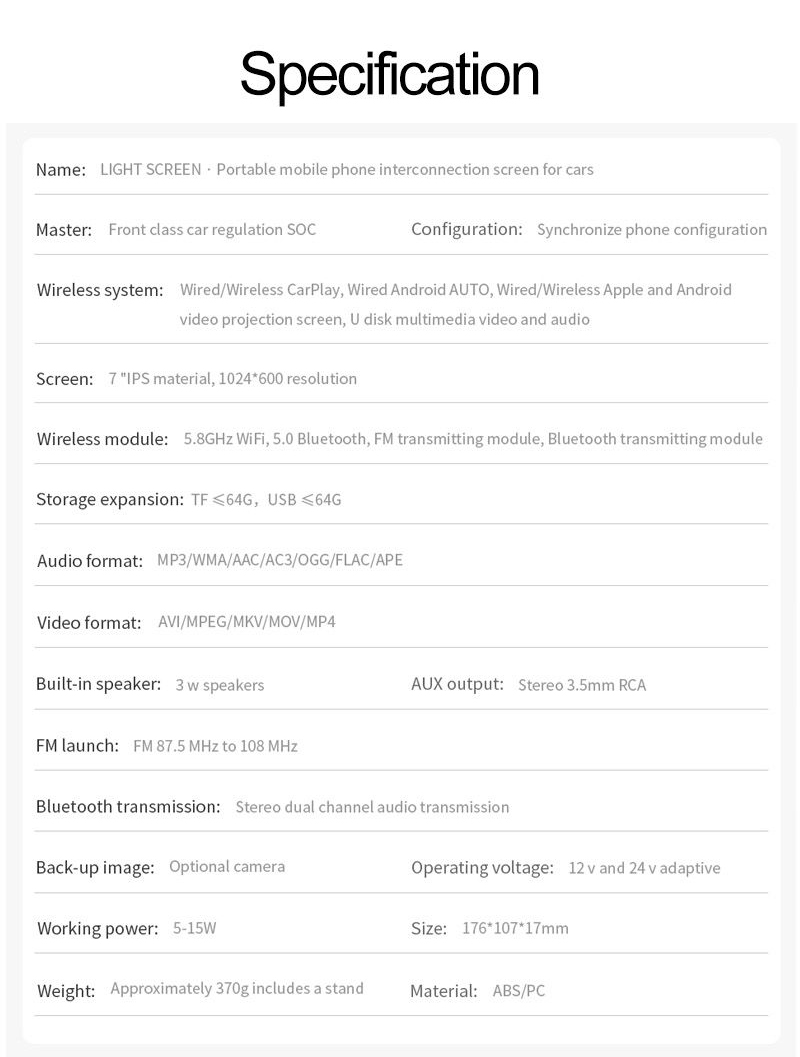Click the Operating voltage label
The width and height of the screenshot is (800, 1057).
(482, 867)
